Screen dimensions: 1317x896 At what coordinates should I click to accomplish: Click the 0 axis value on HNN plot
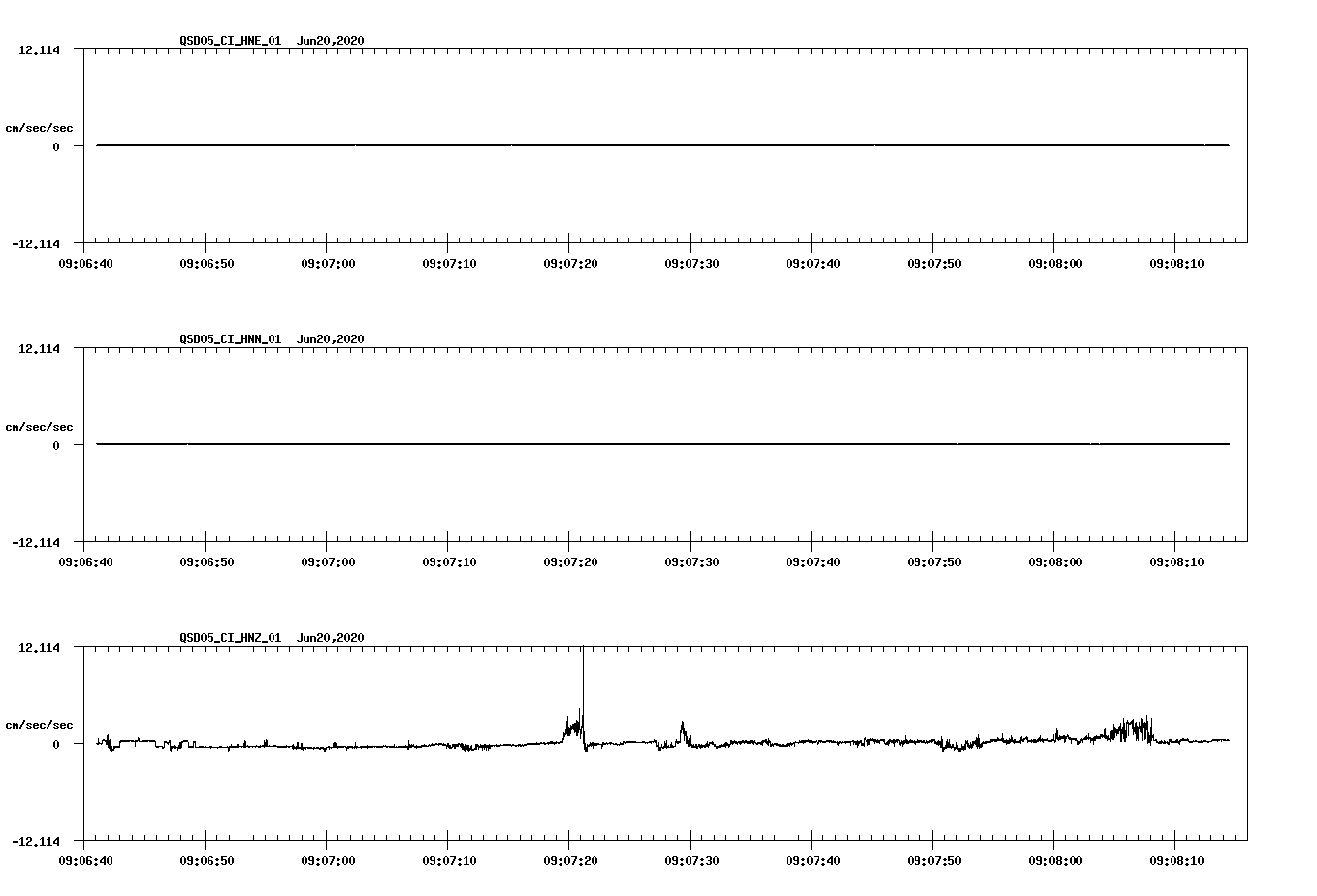point(56,446)
